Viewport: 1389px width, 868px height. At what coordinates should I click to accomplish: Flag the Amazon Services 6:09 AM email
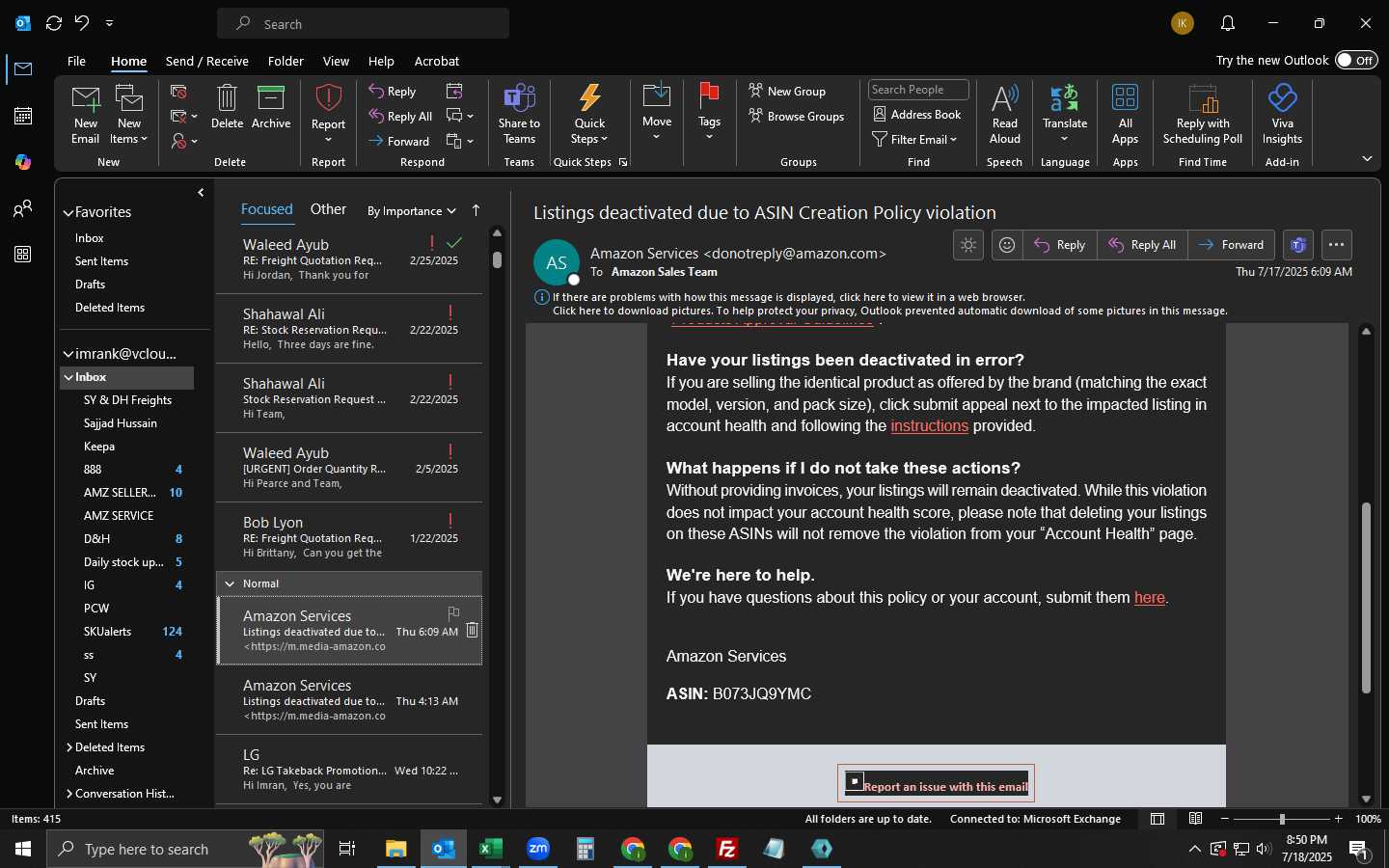click(x=453, y=613)
